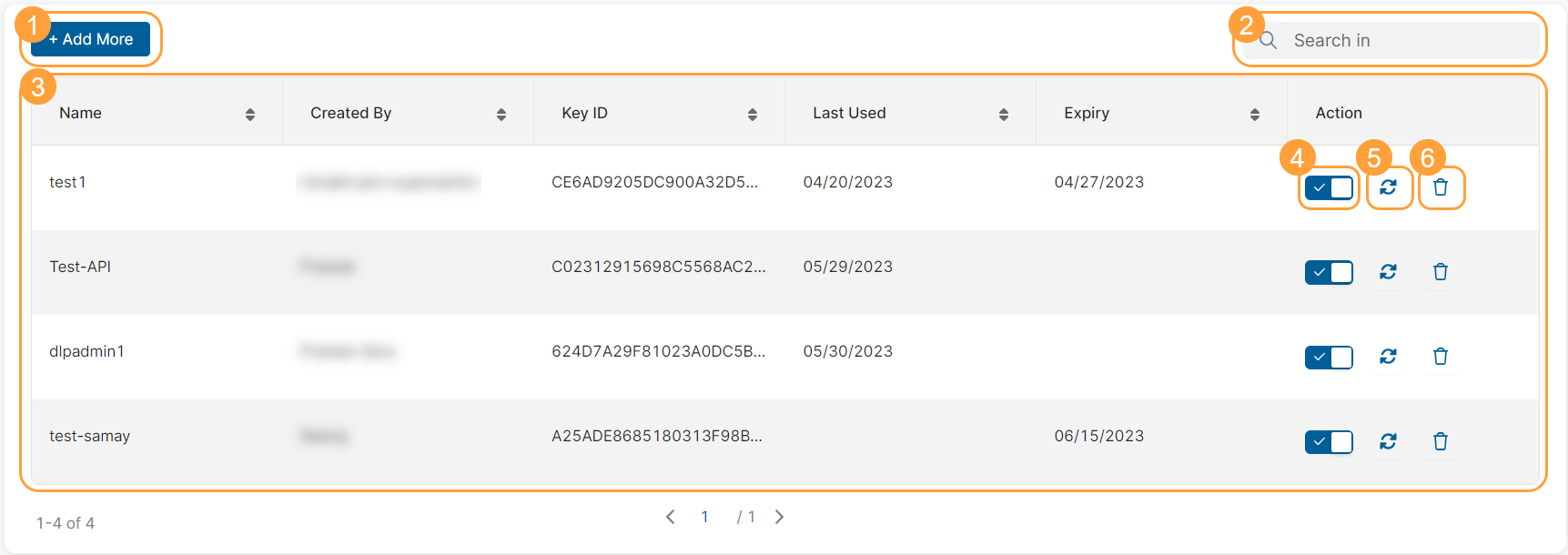Viewport: 1568px width, 555px height.
Task: Sort by Expiry column arrows
Action: click(1255, 114)
